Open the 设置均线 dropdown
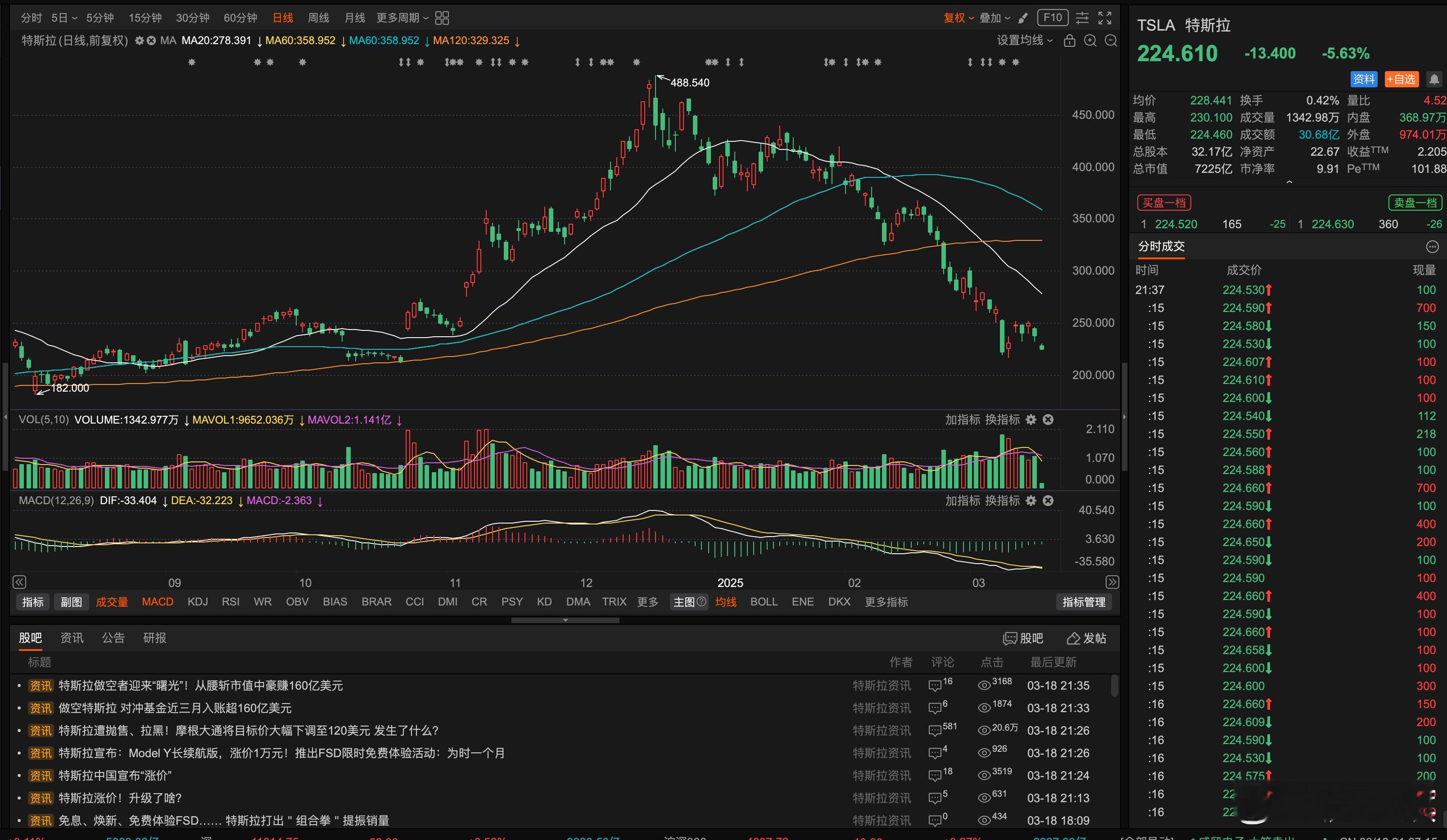The image size is (1447, 840). [x=1025, y=41]
